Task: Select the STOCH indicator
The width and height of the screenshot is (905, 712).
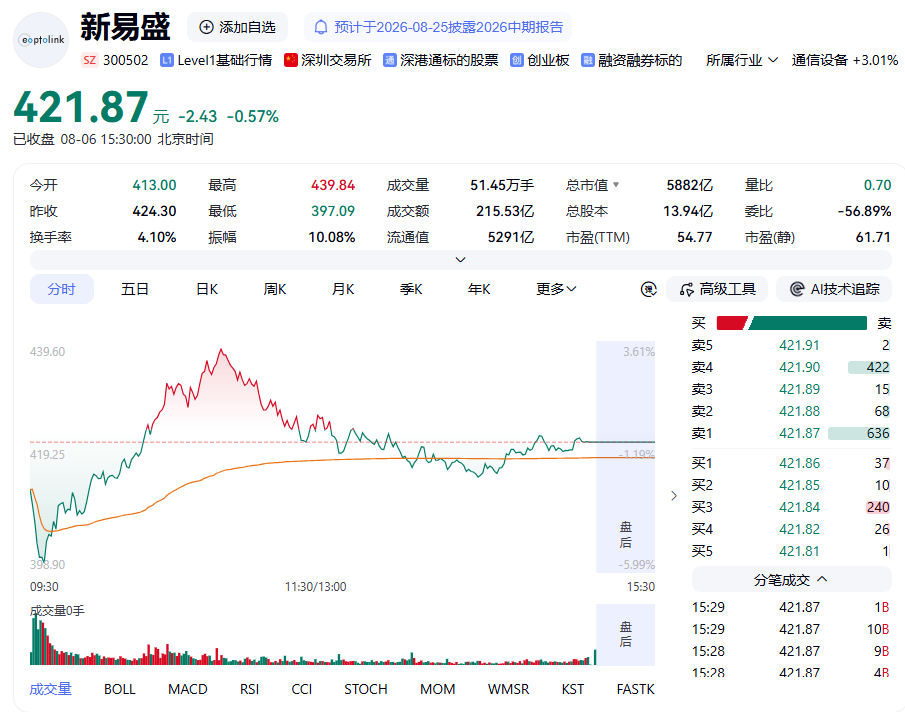Action: click(x=365, y=689)
